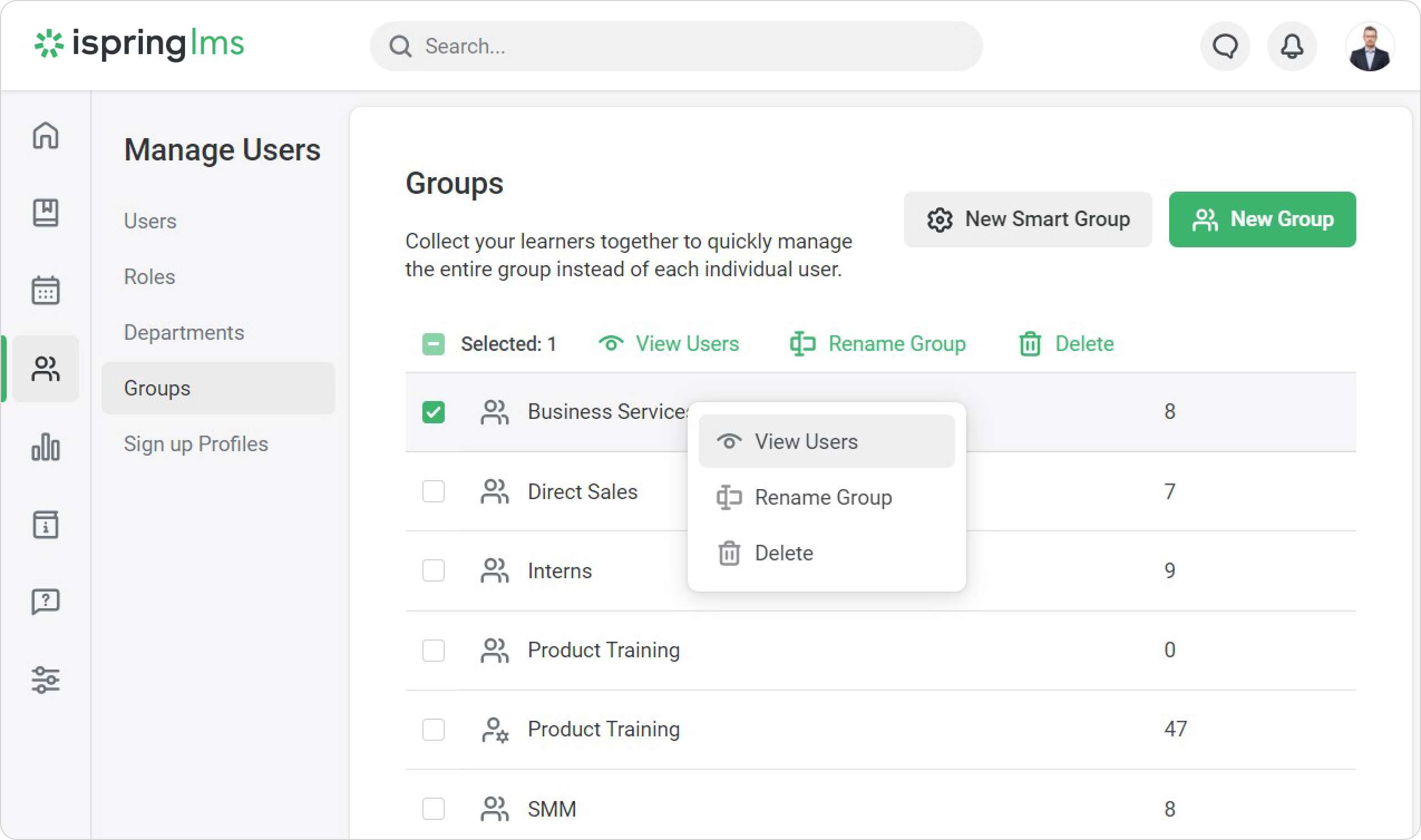Image resolution: width=1421 pixels, height=840 pixels.
Task: Click the help question message icon
Action: click(x=45, y=601)
